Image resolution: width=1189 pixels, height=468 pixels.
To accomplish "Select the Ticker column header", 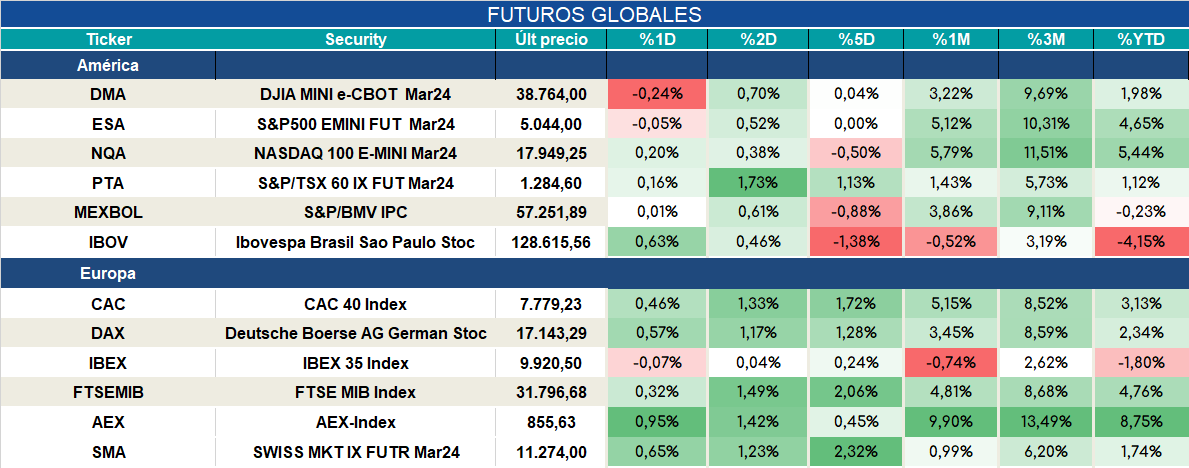I will pyautogui.click(x=108, y=40).
